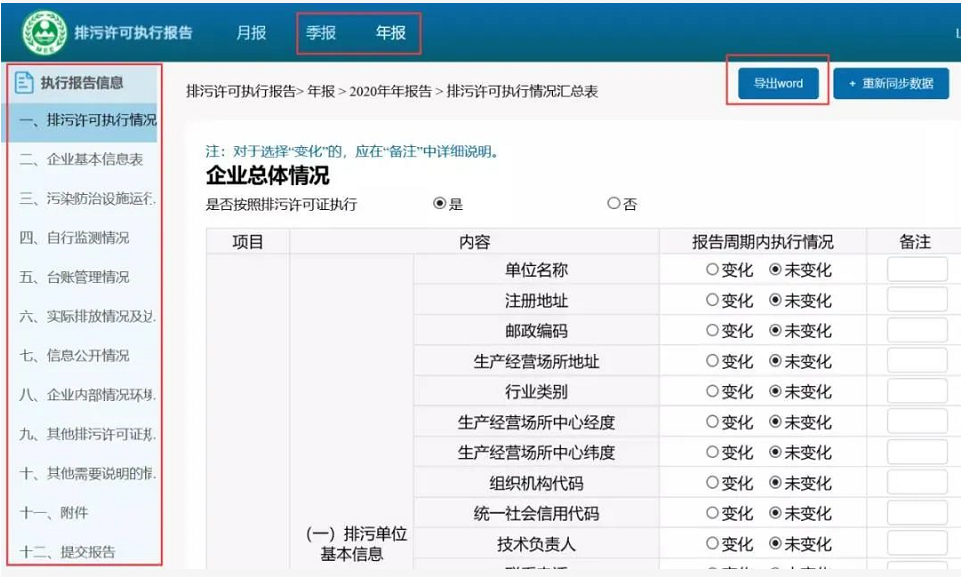
Task: Click the document icon beside 执行报告信息
Action: (x=25, y=83)
